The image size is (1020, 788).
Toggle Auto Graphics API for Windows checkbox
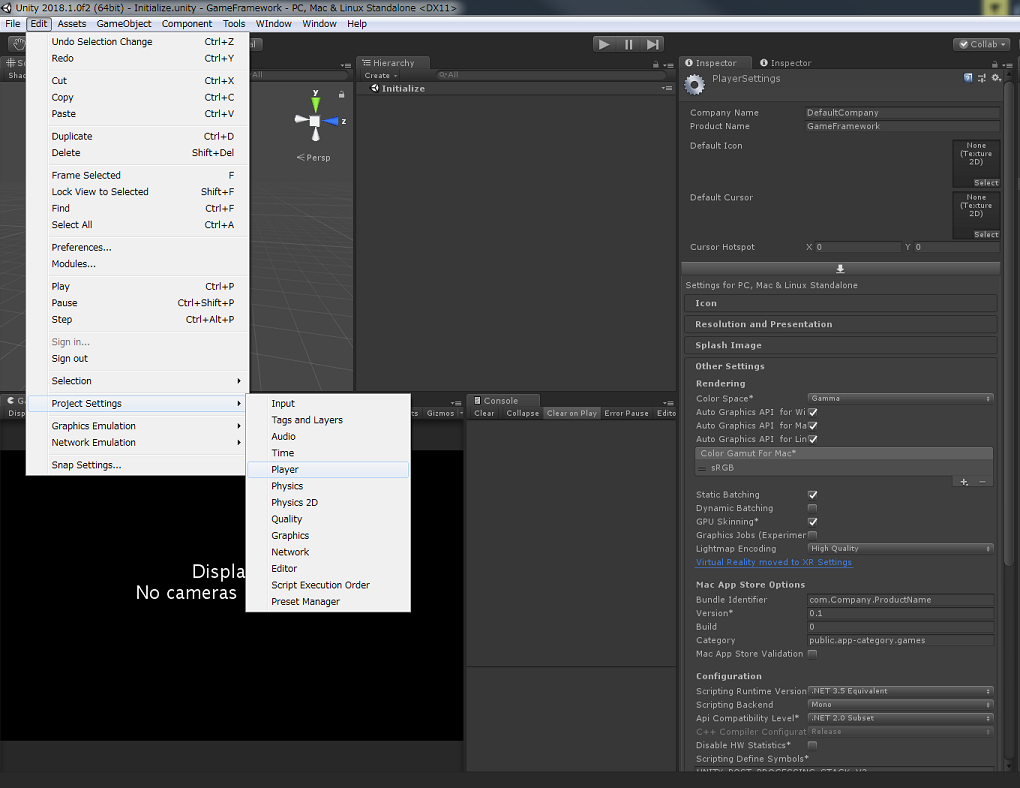point(812,412)
